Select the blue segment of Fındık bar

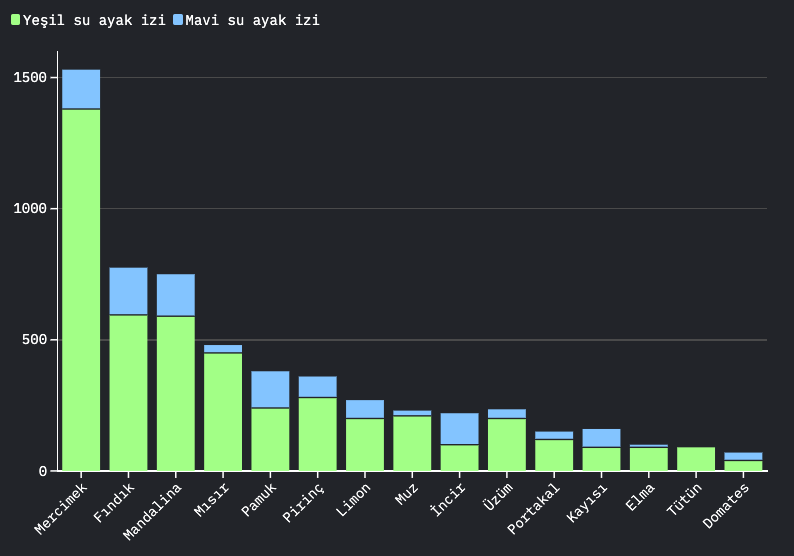pos(128,291)
